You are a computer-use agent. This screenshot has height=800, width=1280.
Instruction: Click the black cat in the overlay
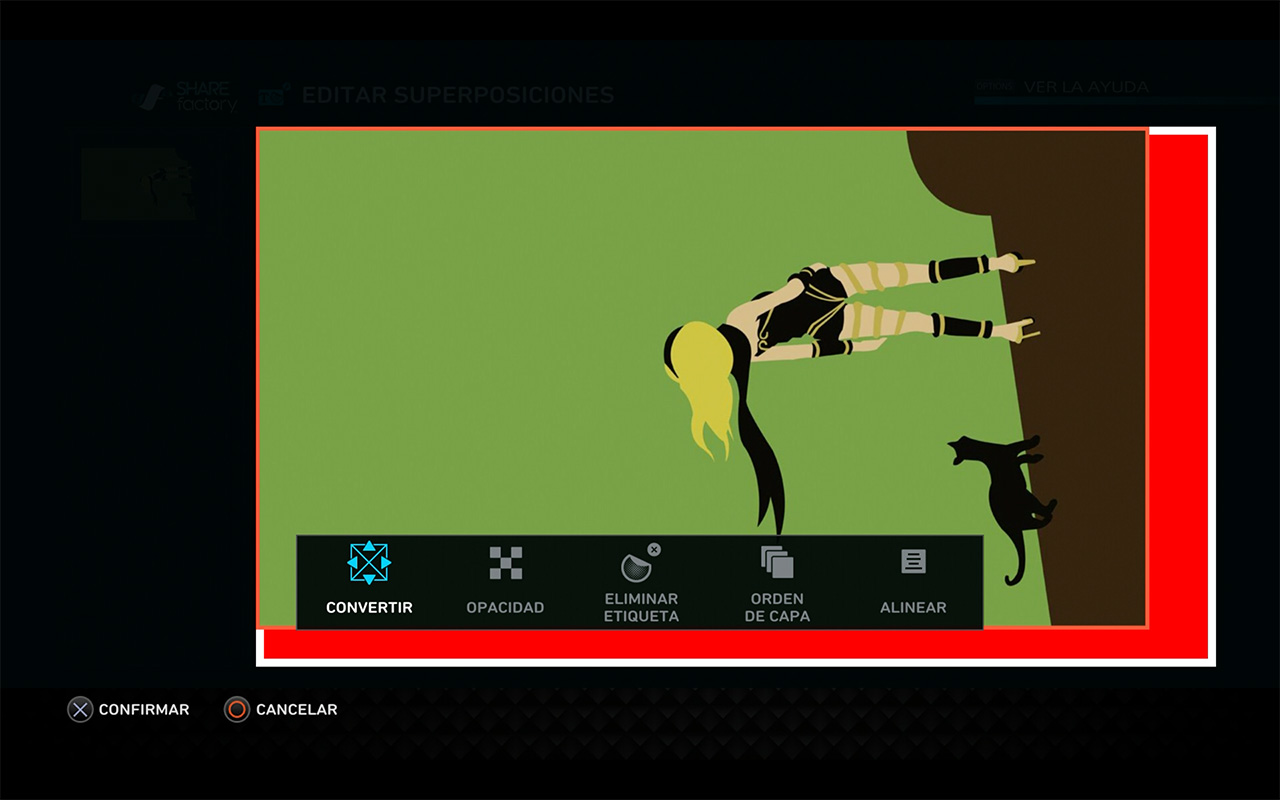pos(1004,508)
